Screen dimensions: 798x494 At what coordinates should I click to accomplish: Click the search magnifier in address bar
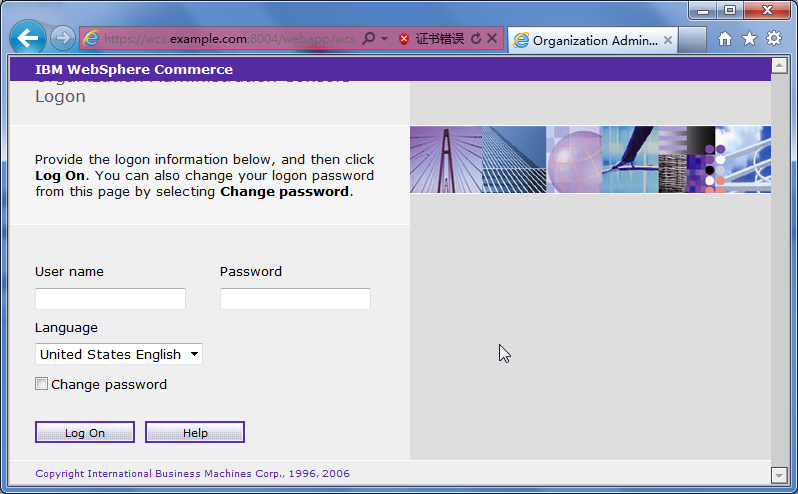click(x=368, y=39)
